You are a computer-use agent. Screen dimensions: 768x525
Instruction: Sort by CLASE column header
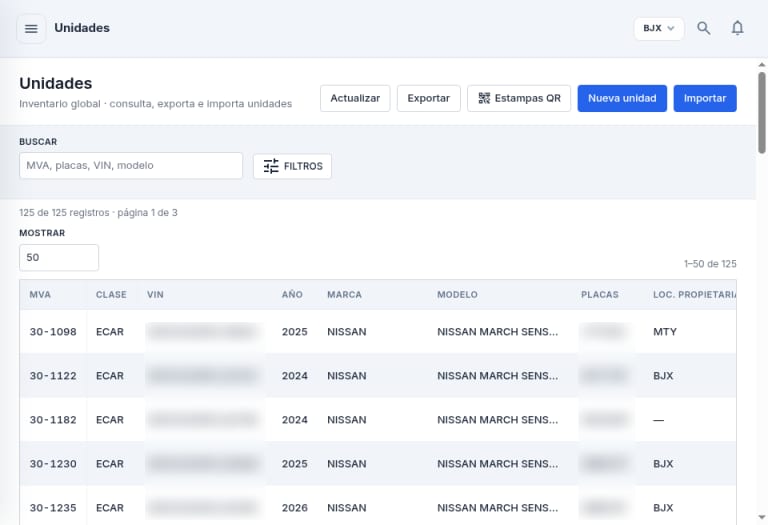point(111,295)
